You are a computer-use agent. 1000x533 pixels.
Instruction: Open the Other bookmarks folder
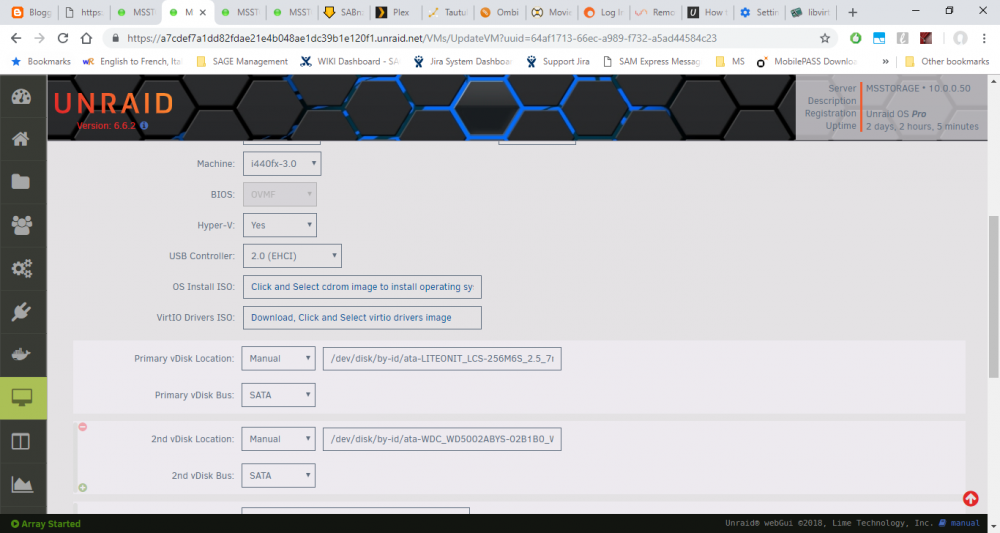[x=947, y=61]
